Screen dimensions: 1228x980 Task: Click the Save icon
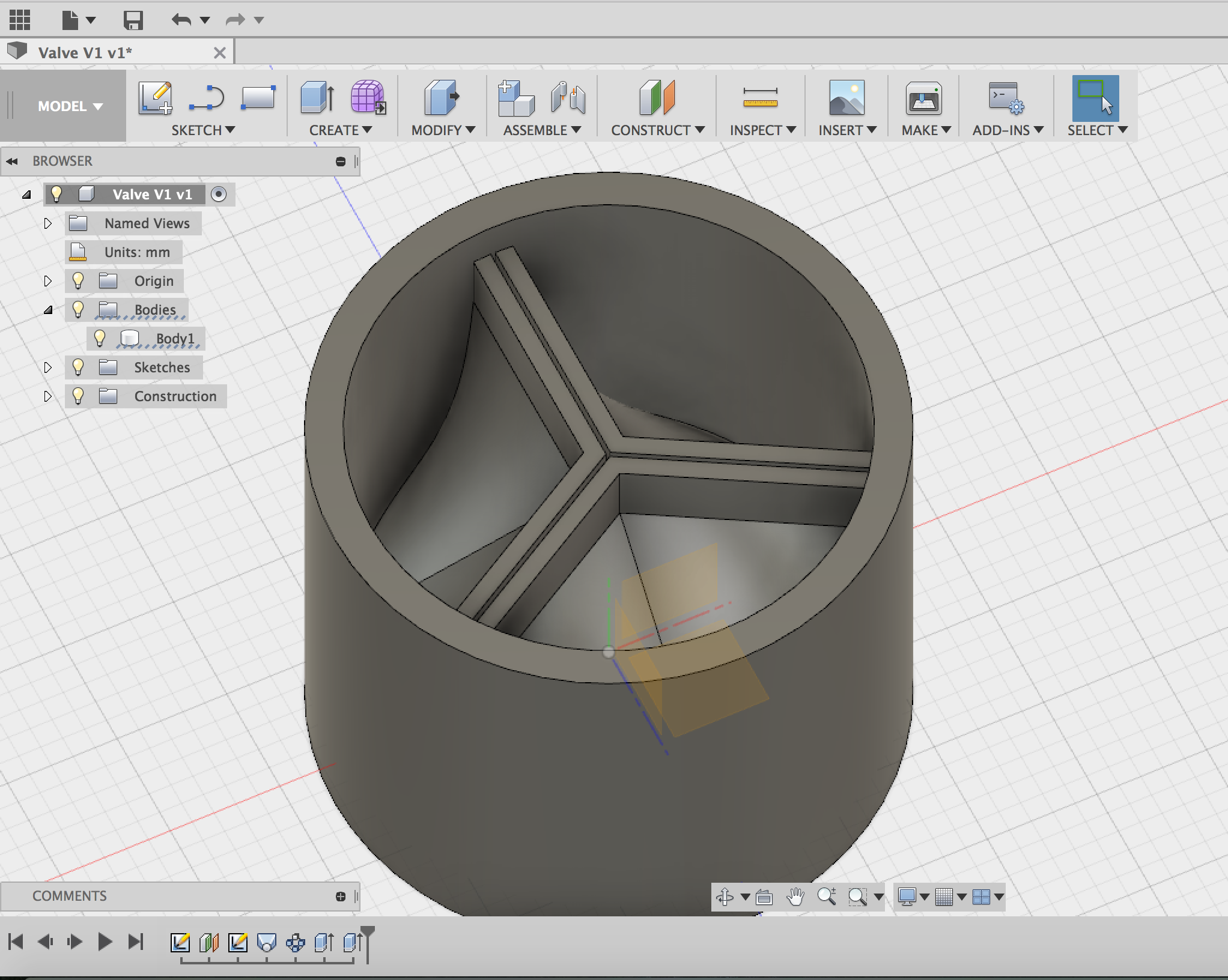point(133,20)
